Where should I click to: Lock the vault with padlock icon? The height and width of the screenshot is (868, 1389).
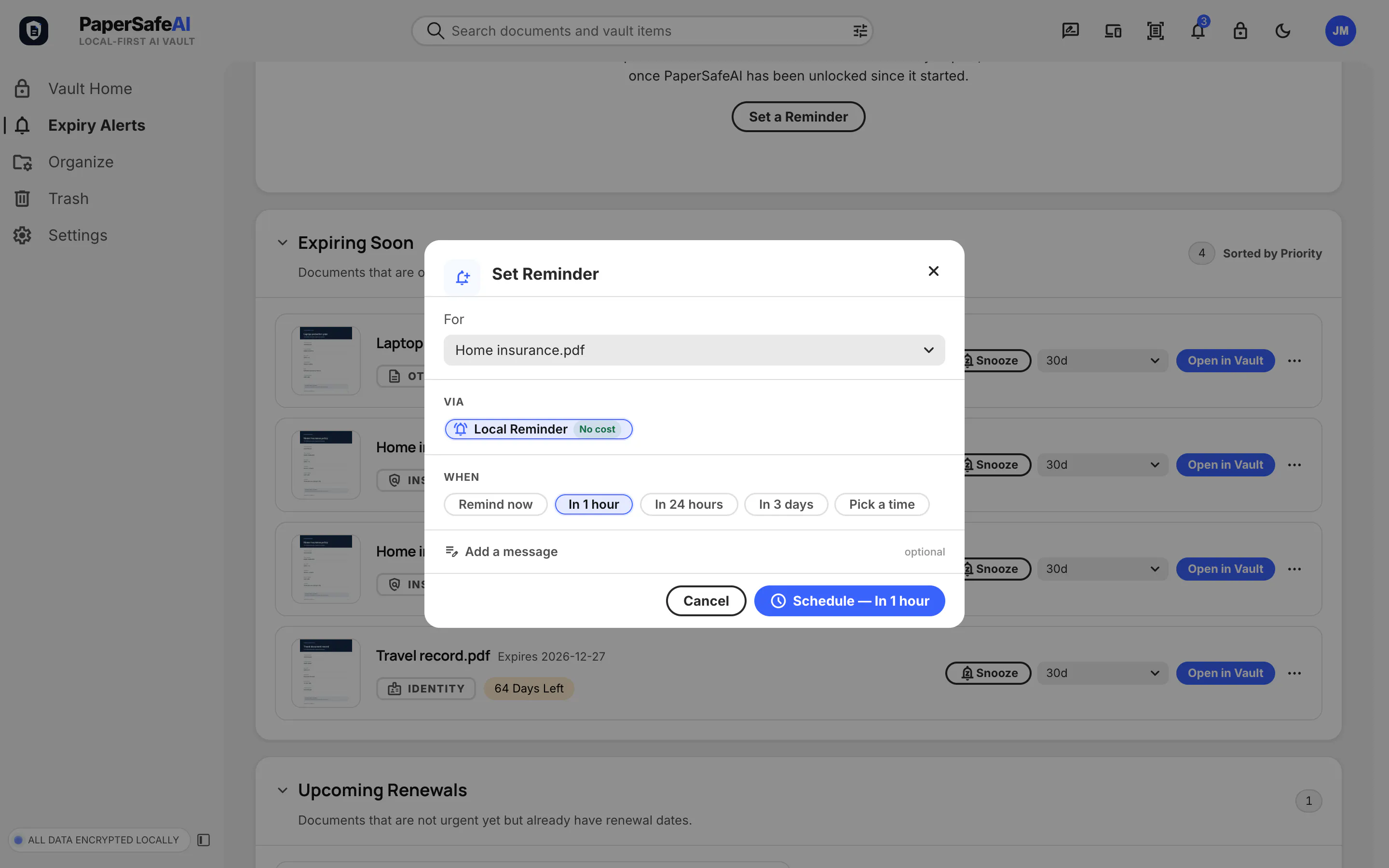[1240, 31]
